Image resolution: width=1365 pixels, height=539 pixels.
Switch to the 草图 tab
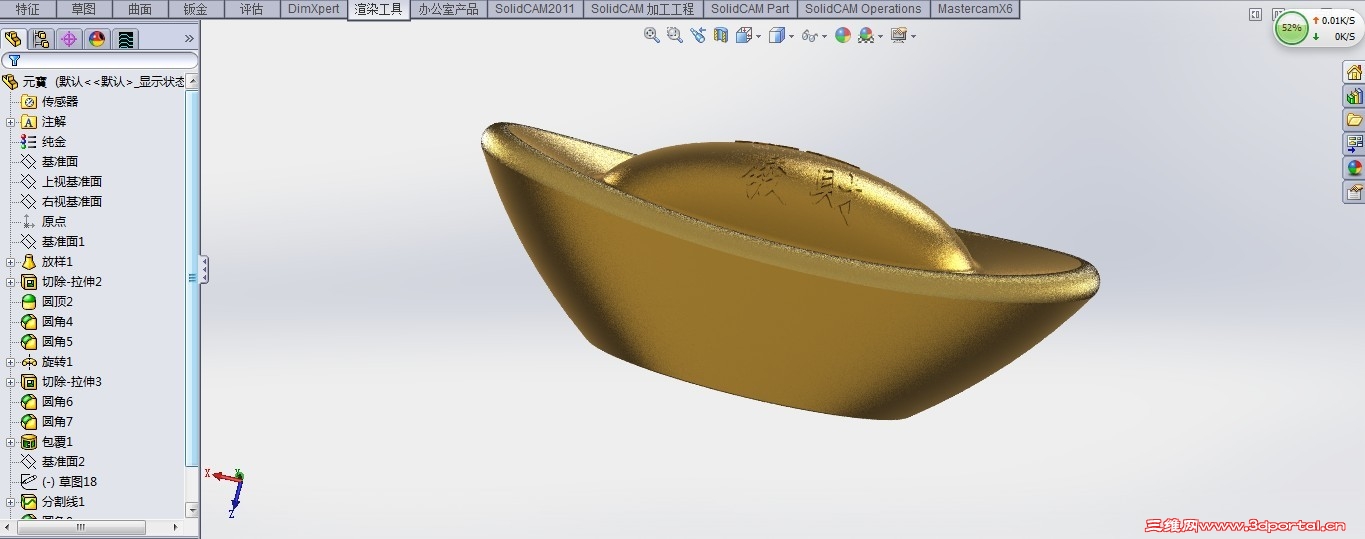coord(84,9)
